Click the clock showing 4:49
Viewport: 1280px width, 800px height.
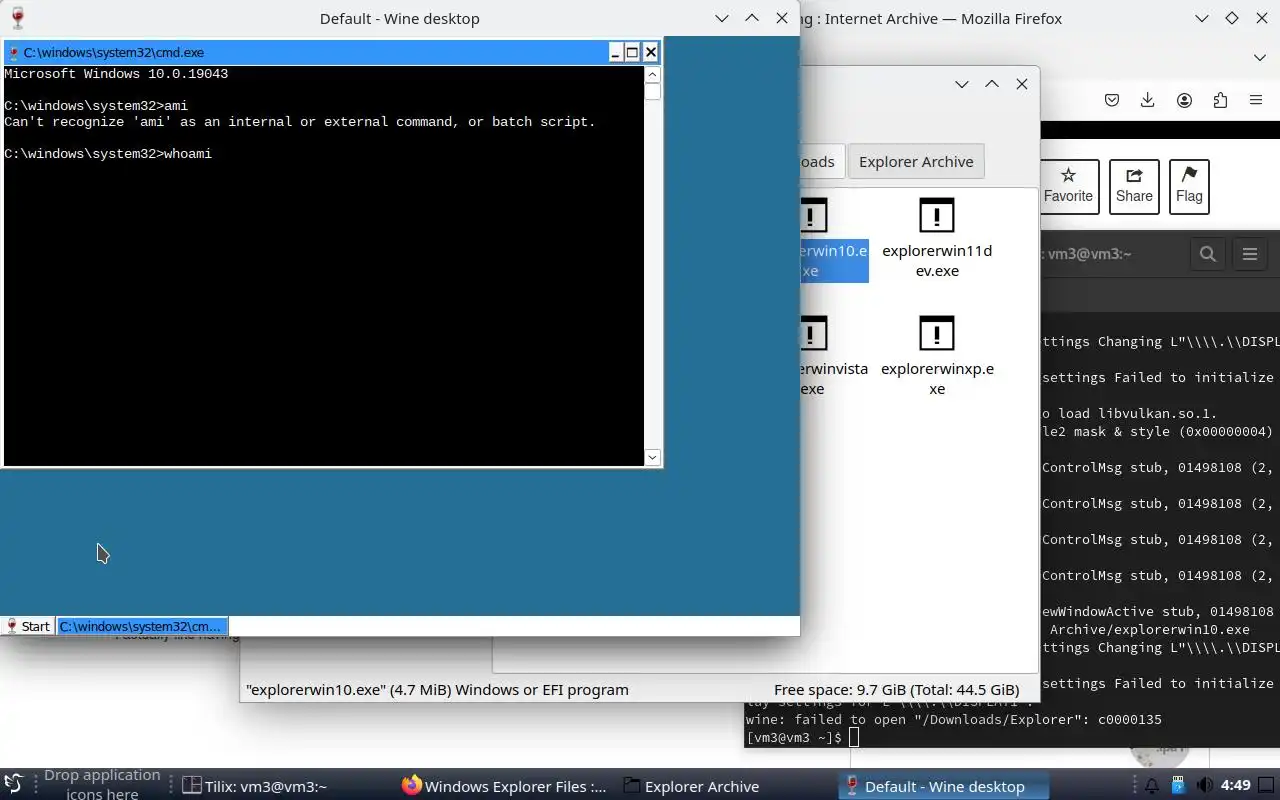pyautogui.click(x=1236, y=786)
